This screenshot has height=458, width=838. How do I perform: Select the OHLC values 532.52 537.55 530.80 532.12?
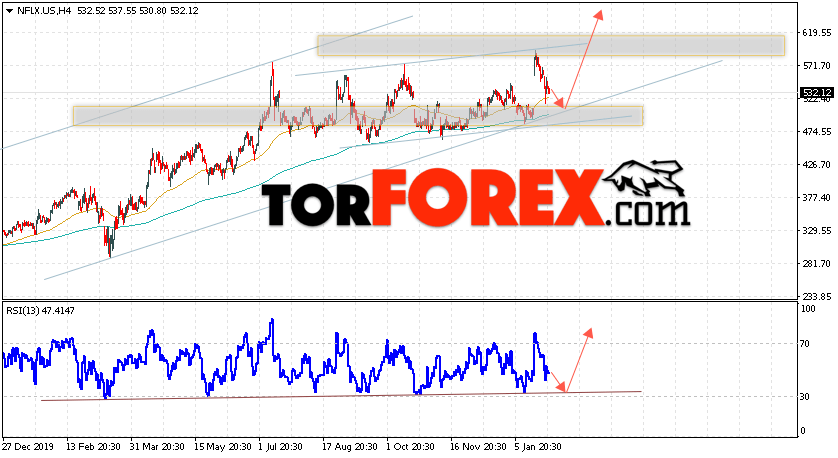pyautogui.click(x=138, y=11)
